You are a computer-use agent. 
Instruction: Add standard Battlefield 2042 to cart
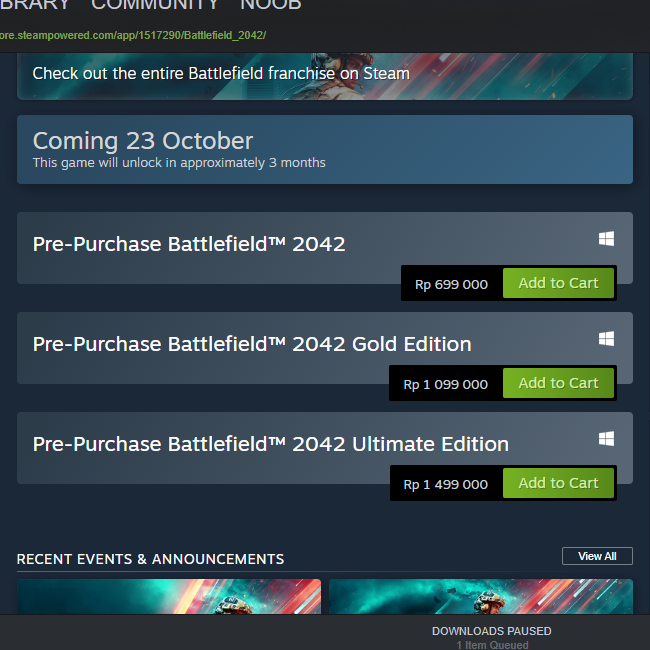click(x=558, y=283)
